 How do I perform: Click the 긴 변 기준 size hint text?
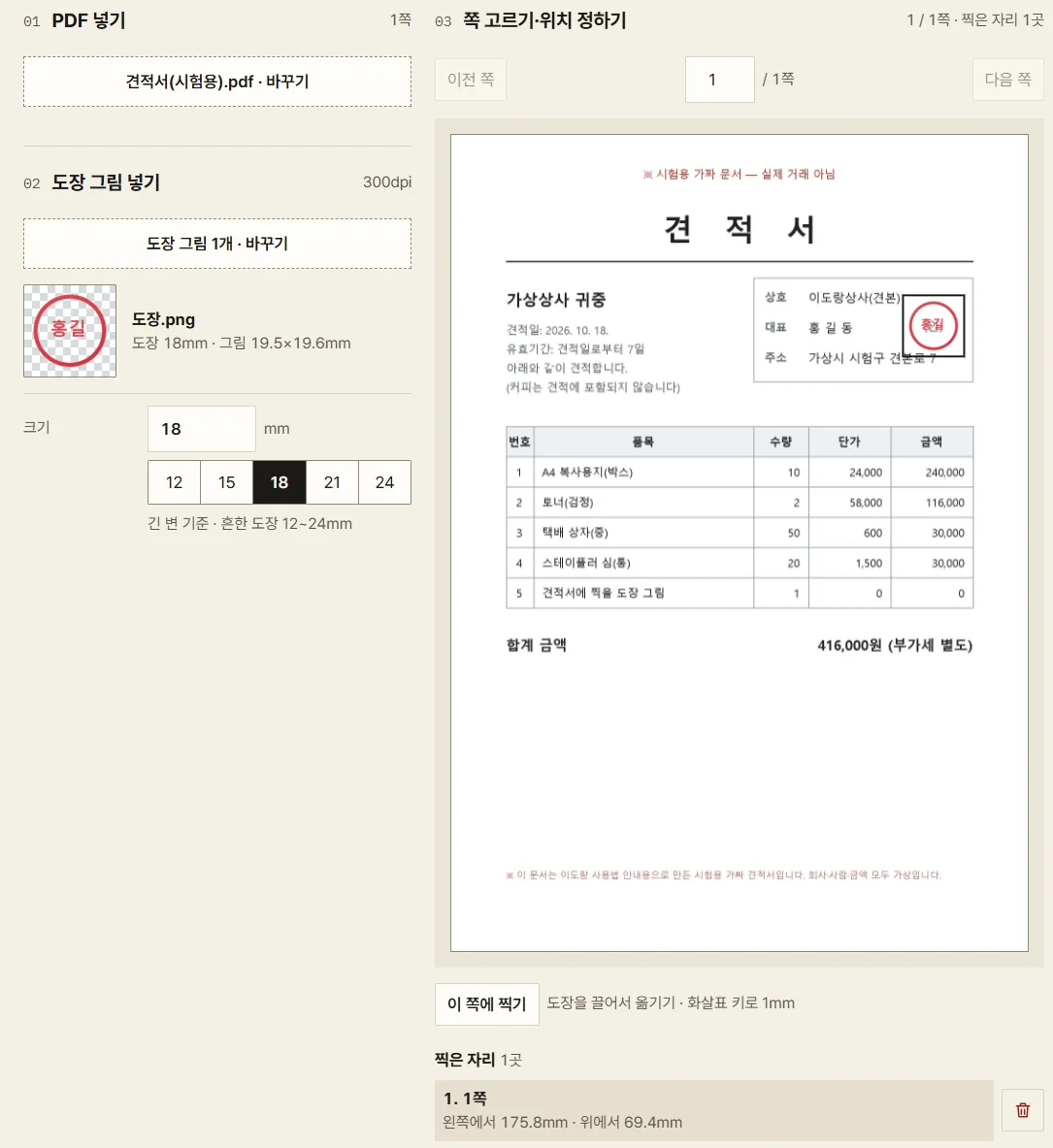pyautogui.click(x=249, y=523)
